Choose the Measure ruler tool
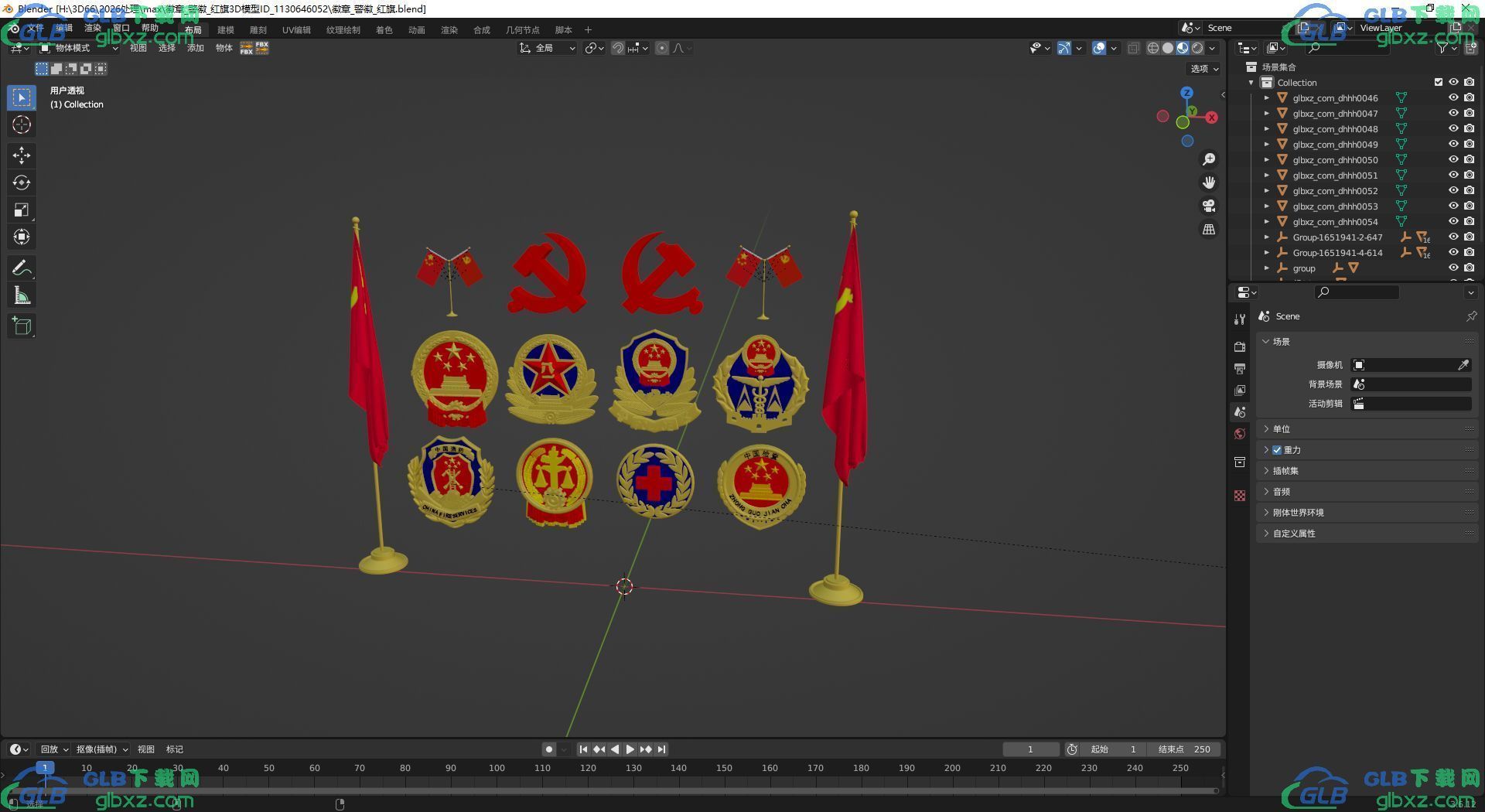Screen dimensions: 1485x812 [22, 295]
